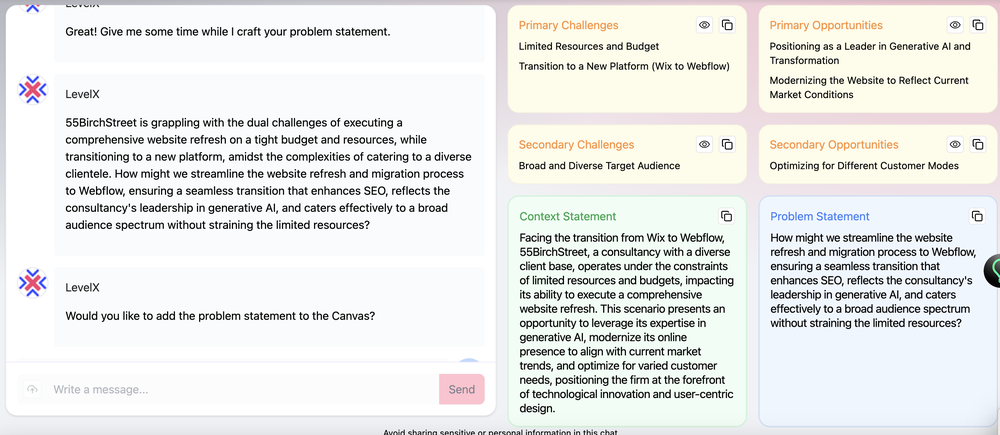Click the Problem Statement heading
The width and height of the screenshot is (1000, 435).
click(819, 216)
